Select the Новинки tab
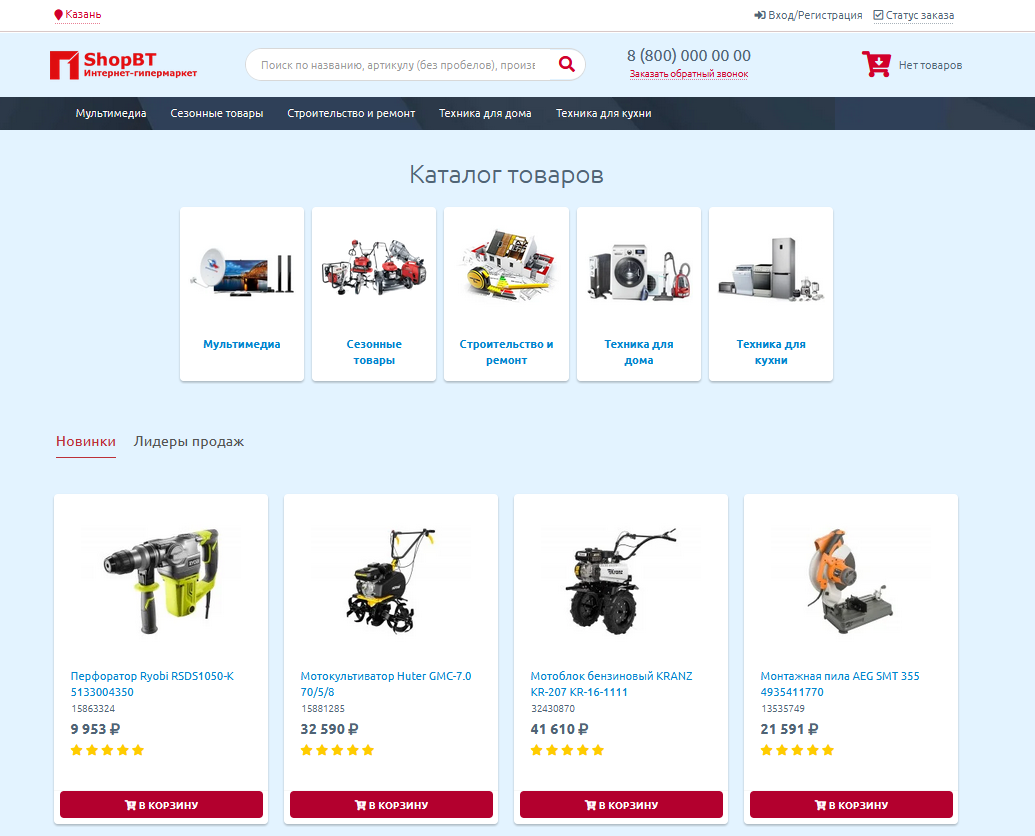This screenshot has height=836, width=1035. point(86,442)
